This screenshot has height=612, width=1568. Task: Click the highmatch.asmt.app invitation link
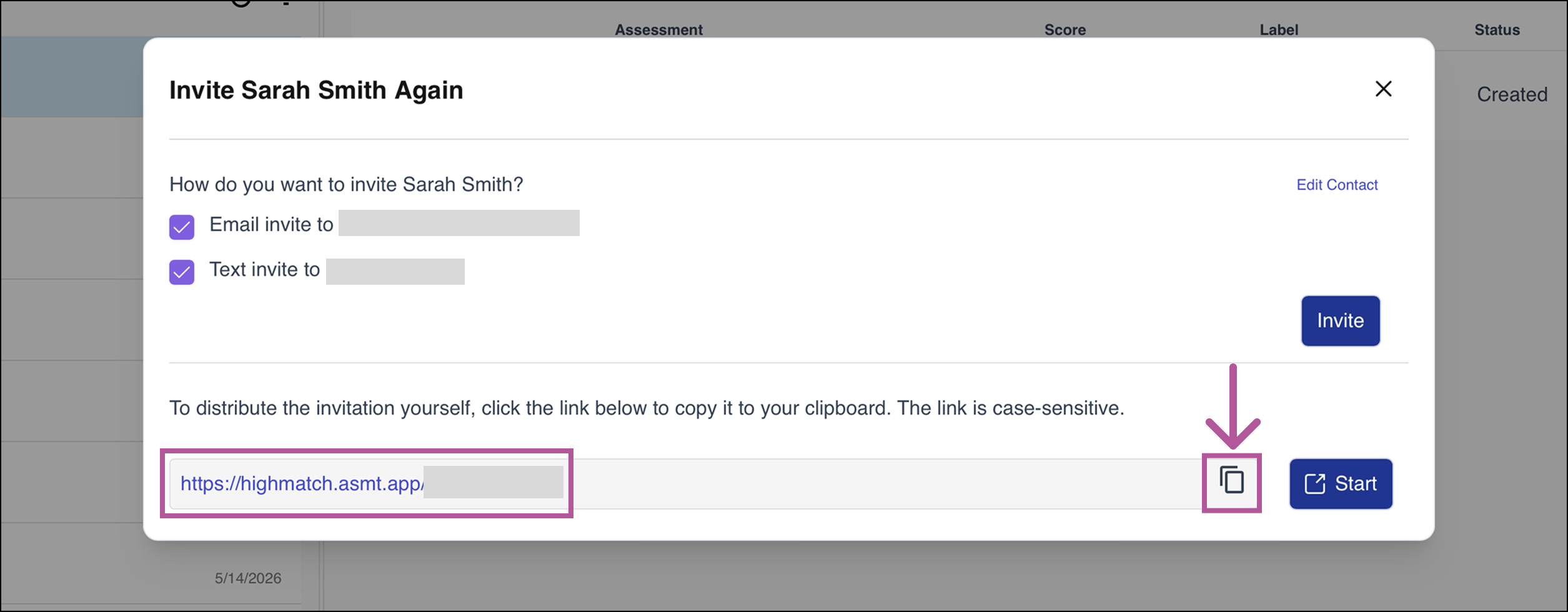pyautogui.click(x=302, y=484)
